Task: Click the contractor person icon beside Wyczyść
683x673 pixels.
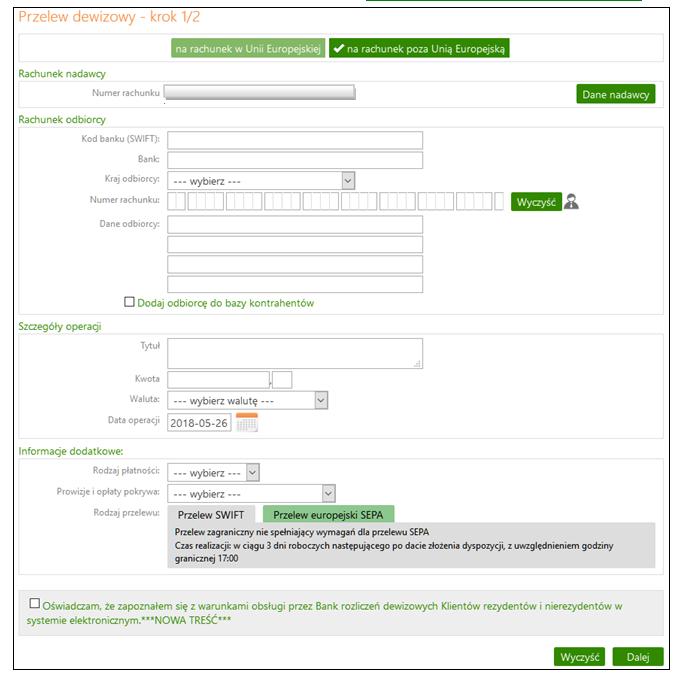Action: [571, 202]
